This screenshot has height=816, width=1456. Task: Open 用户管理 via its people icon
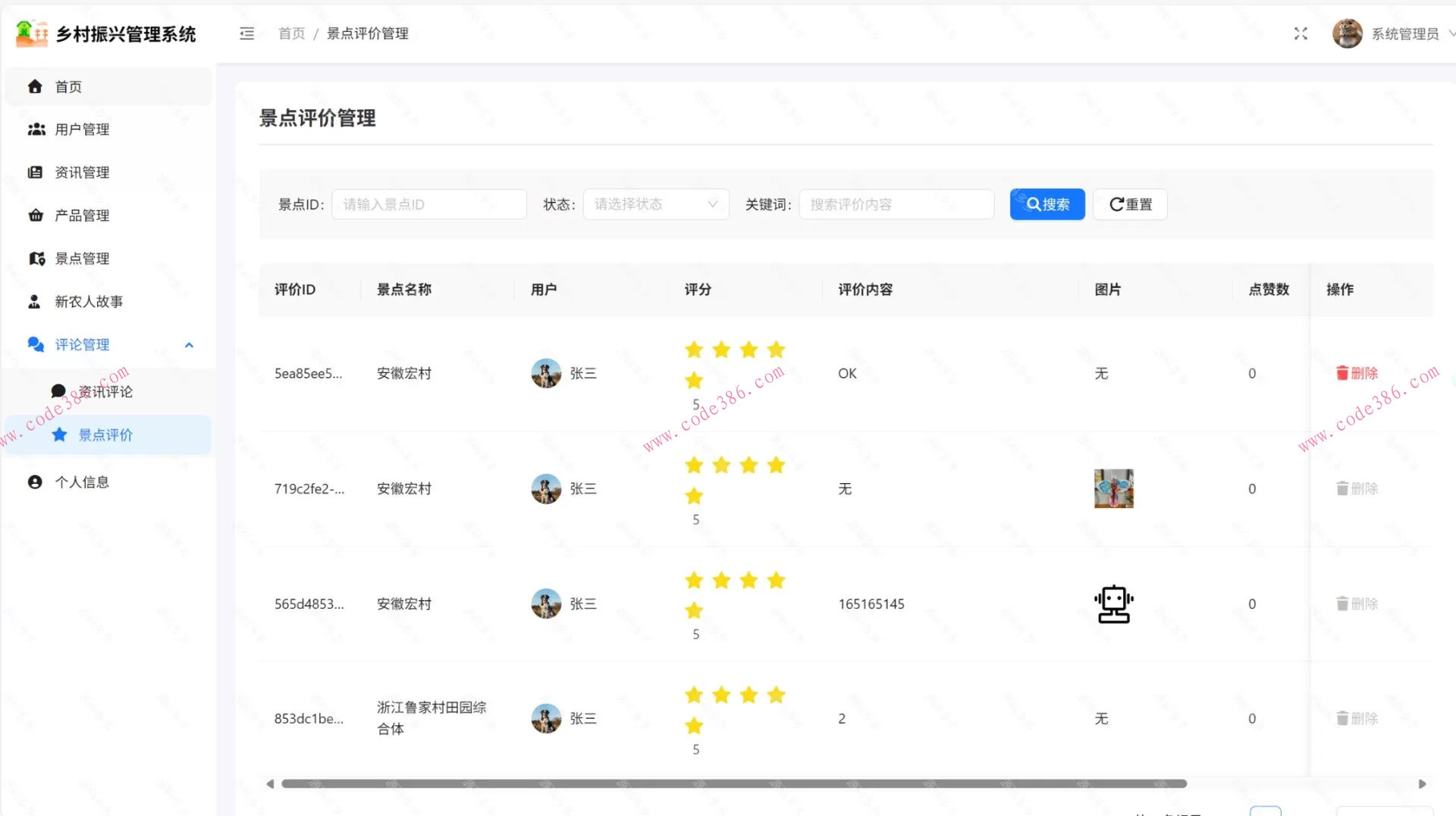click(x=36, y=129)
